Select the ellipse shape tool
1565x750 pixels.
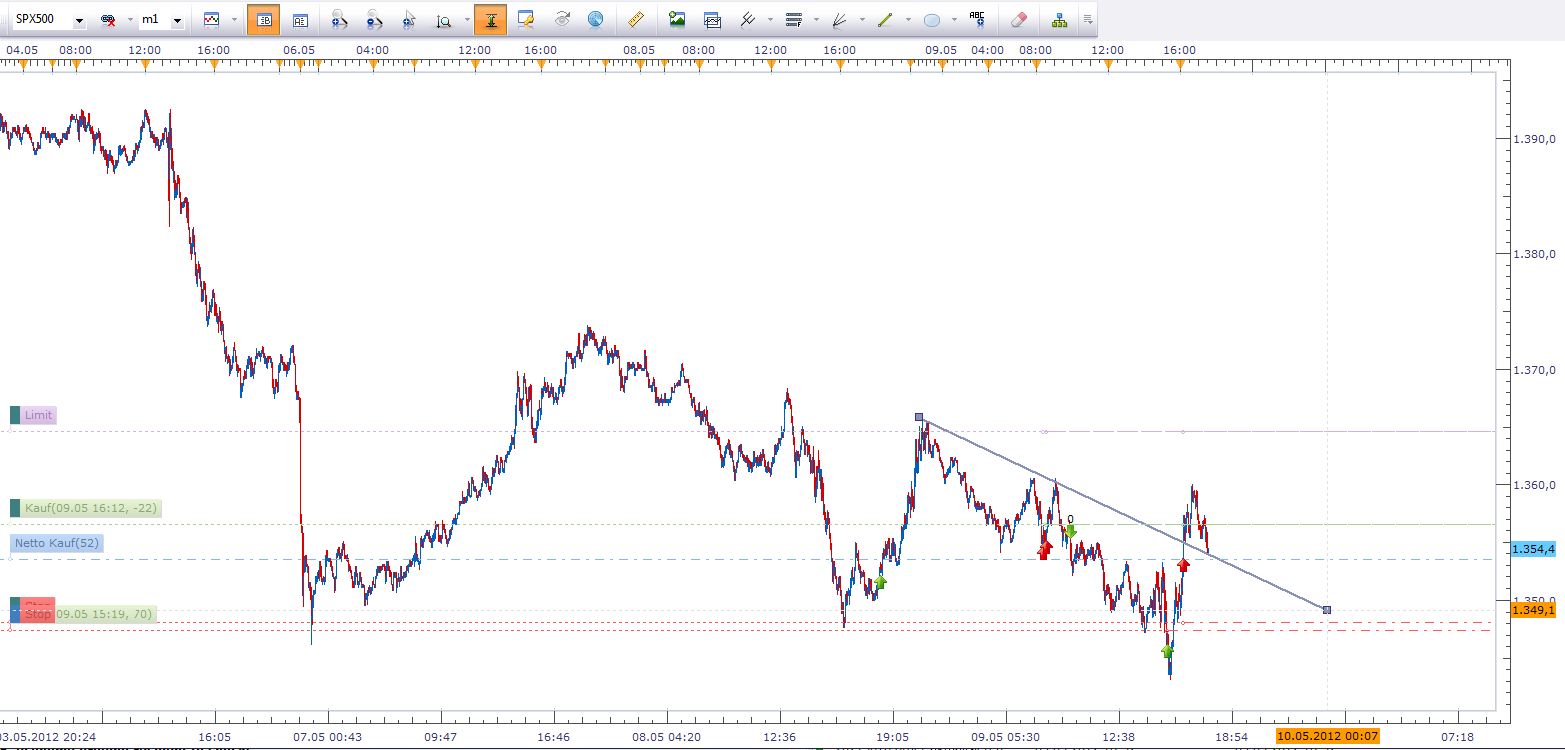coord(932,19)
